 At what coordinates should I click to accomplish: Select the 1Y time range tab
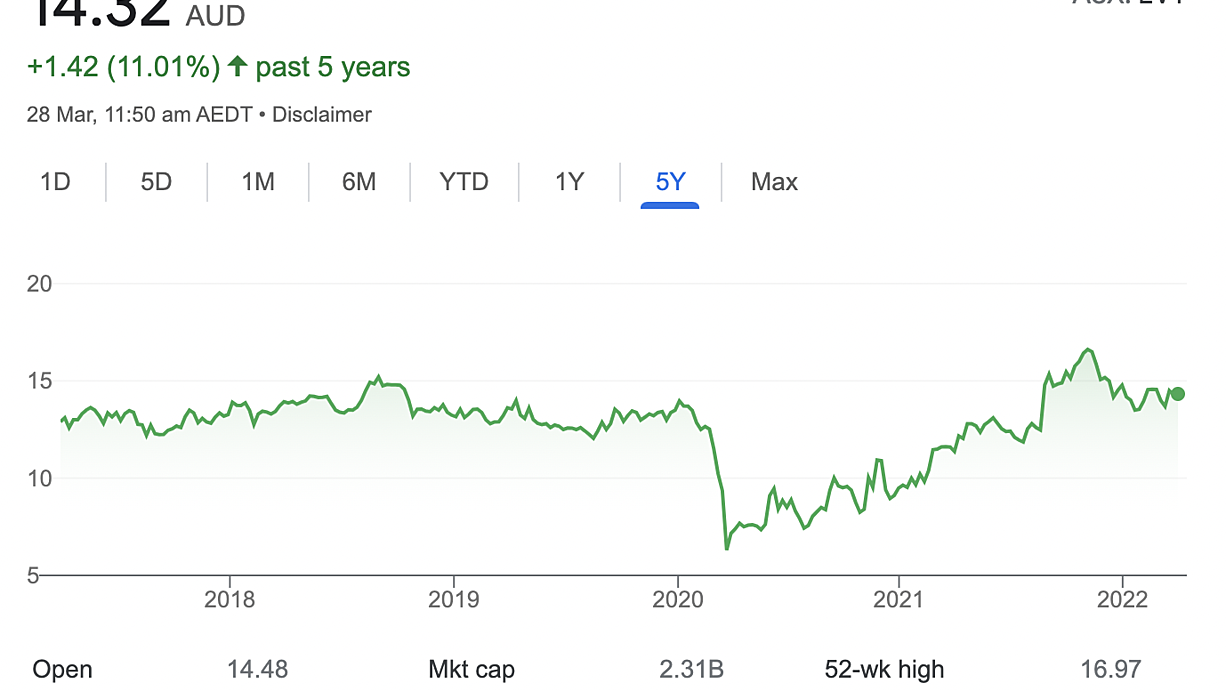569,182
